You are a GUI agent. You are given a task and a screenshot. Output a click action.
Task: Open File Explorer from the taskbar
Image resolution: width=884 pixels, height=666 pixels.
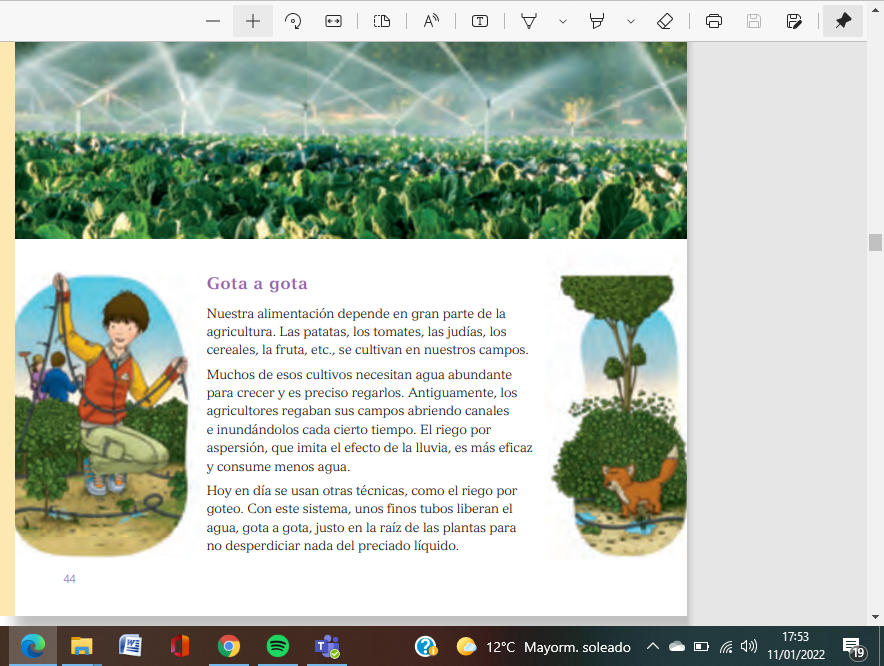82,646
